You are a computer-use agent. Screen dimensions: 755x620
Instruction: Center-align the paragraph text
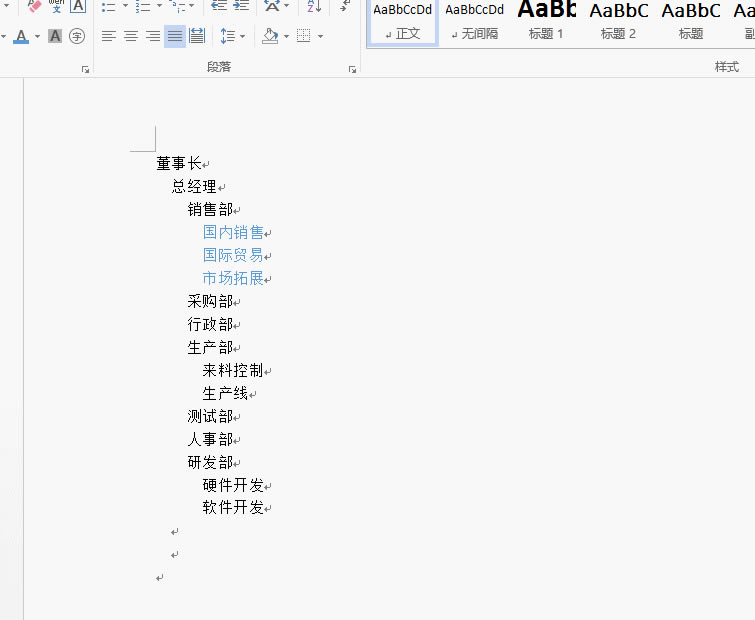click(x=130, y=36)
